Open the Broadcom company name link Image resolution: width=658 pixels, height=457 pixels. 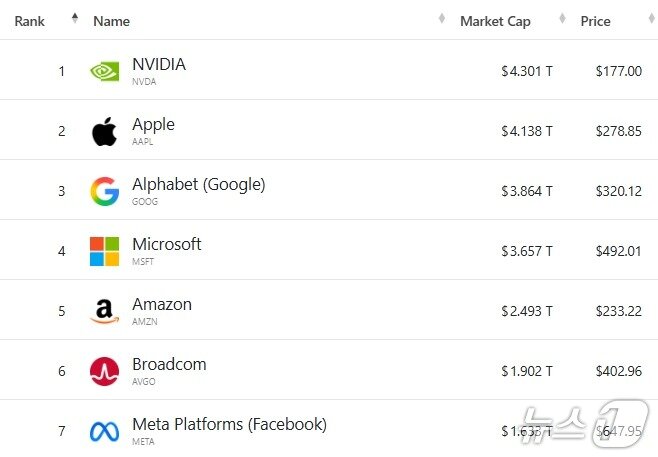[169, 364]
